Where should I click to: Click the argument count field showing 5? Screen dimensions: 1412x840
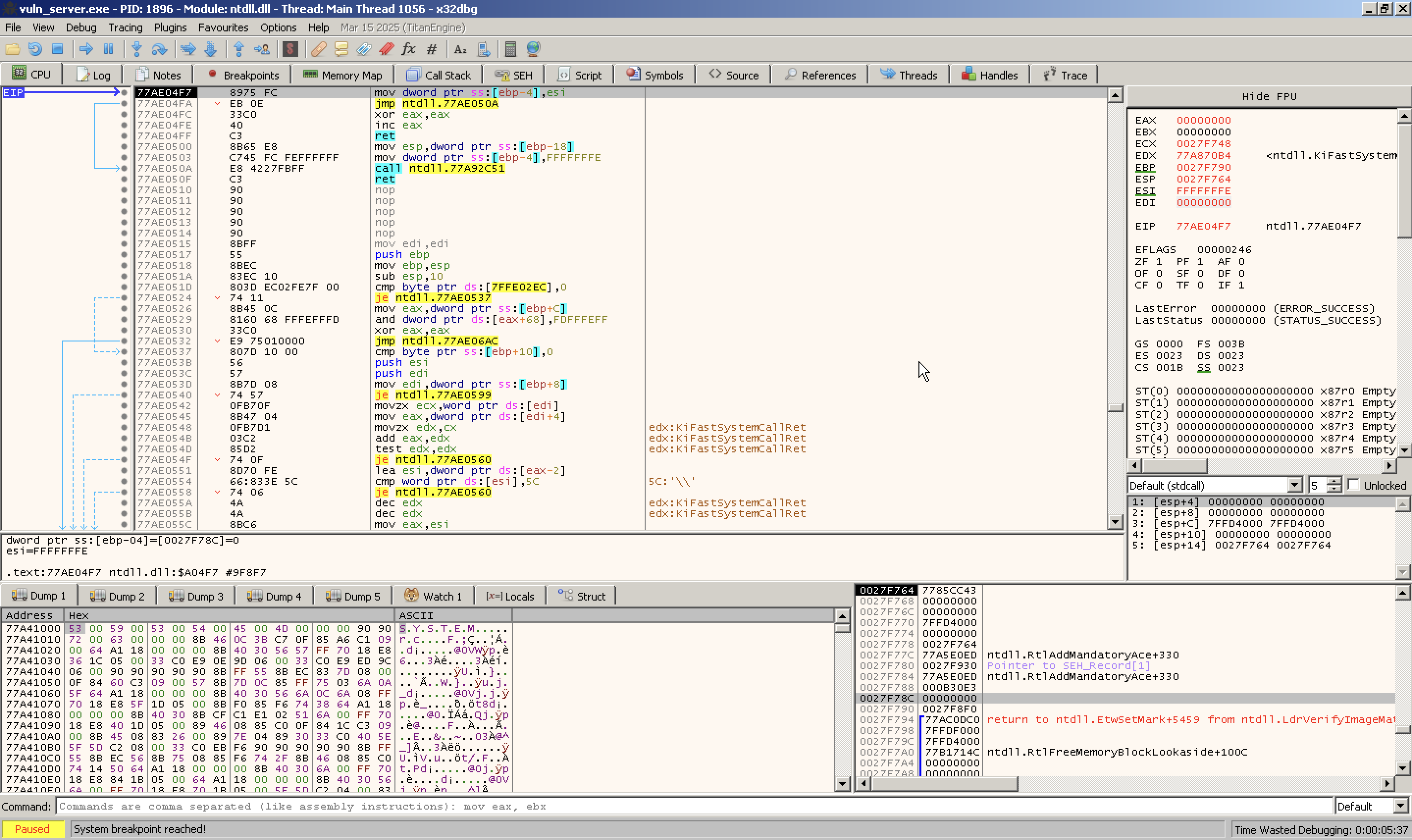[x=1317, y=485]
